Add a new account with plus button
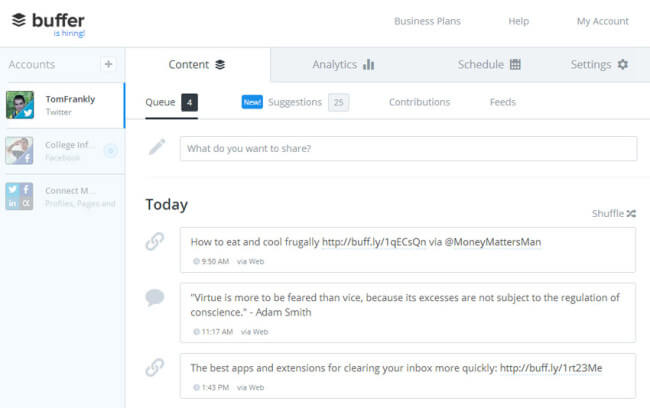 pyautogui.click(x=108, y=64)
